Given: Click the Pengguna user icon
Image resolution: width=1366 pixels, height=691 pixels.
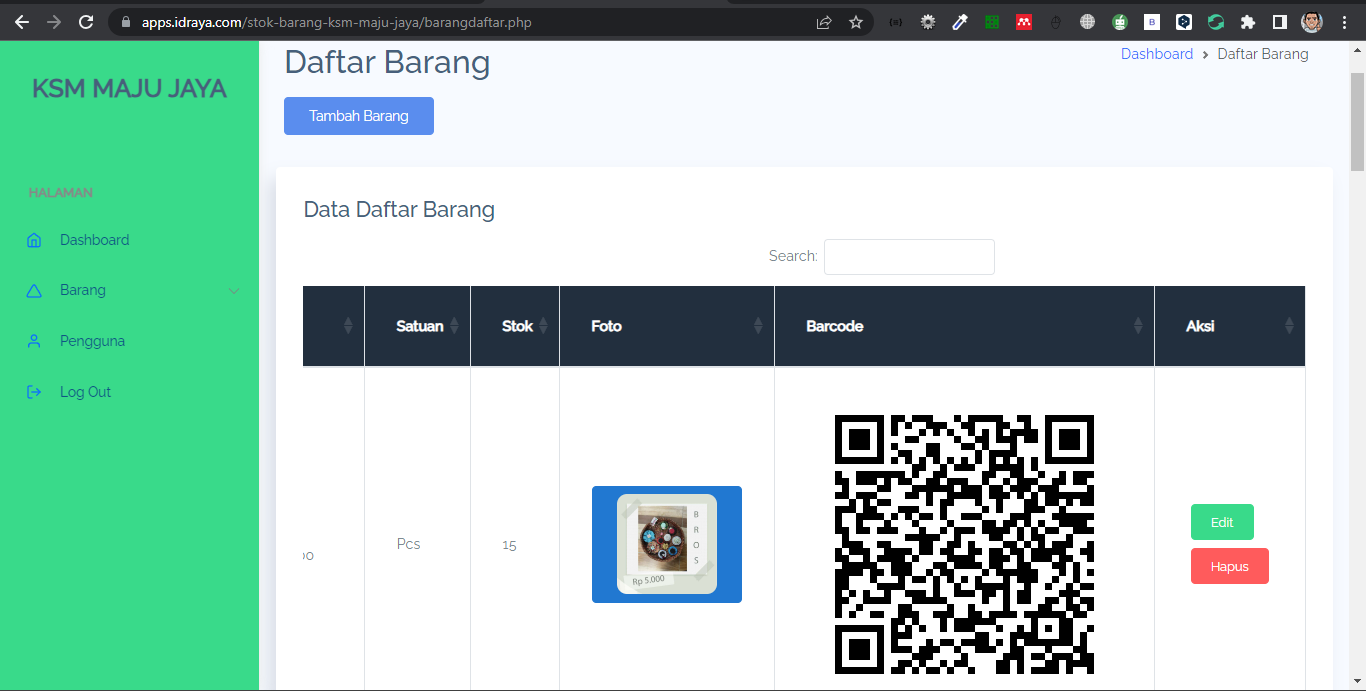Looking at the screenshot, I should 34,340.
